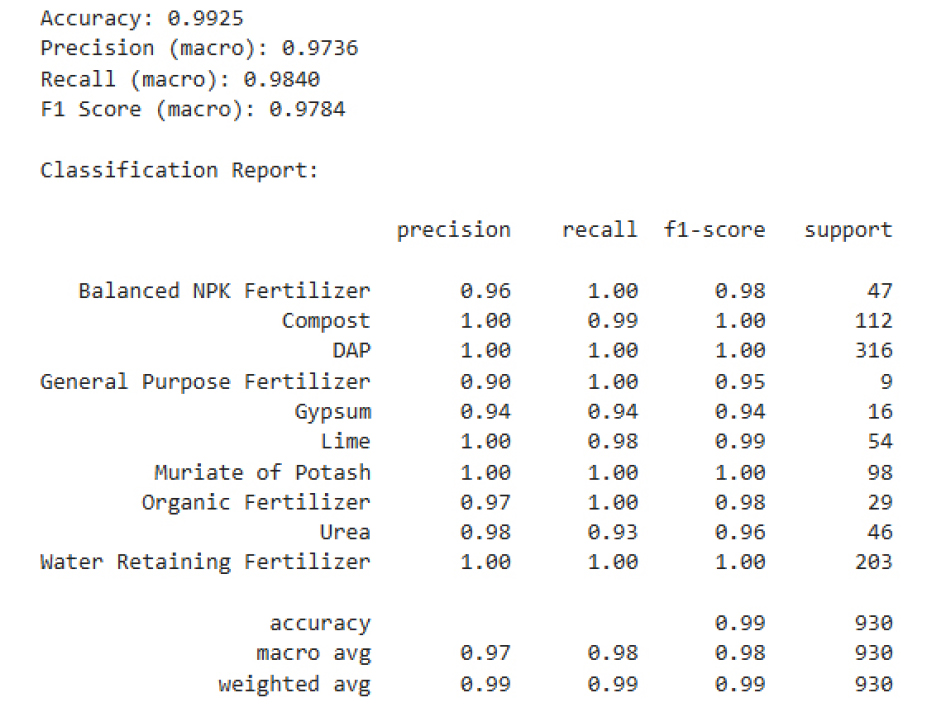Click the Accuracy 0.9925 line
Image resolution: width=926 pixels, height=705 pixels.
tap(142, 19)
